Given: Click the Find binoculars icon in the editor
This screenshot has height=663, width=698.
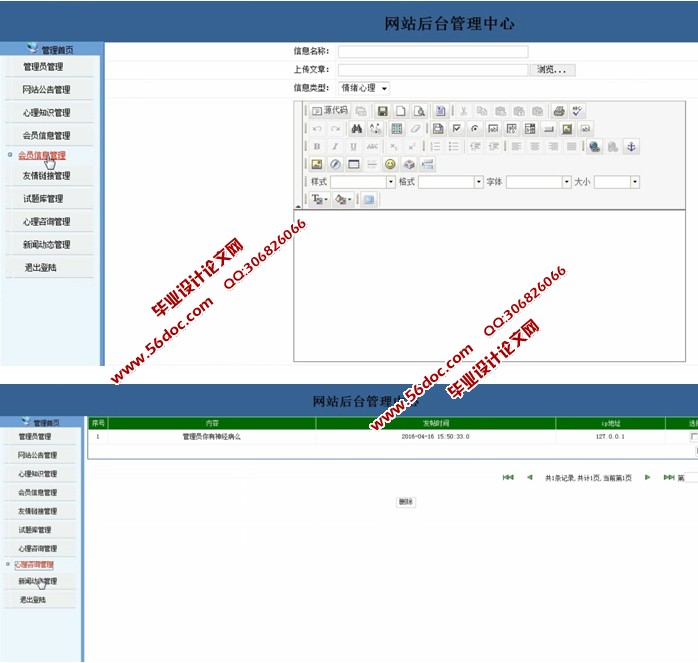Looking at the screenshot, I should click(x=356, y=129).
